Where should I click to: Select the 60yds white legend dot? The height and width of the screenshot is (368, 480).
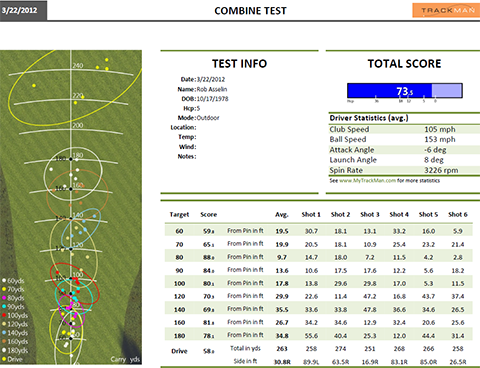click(x=4, y=281)
